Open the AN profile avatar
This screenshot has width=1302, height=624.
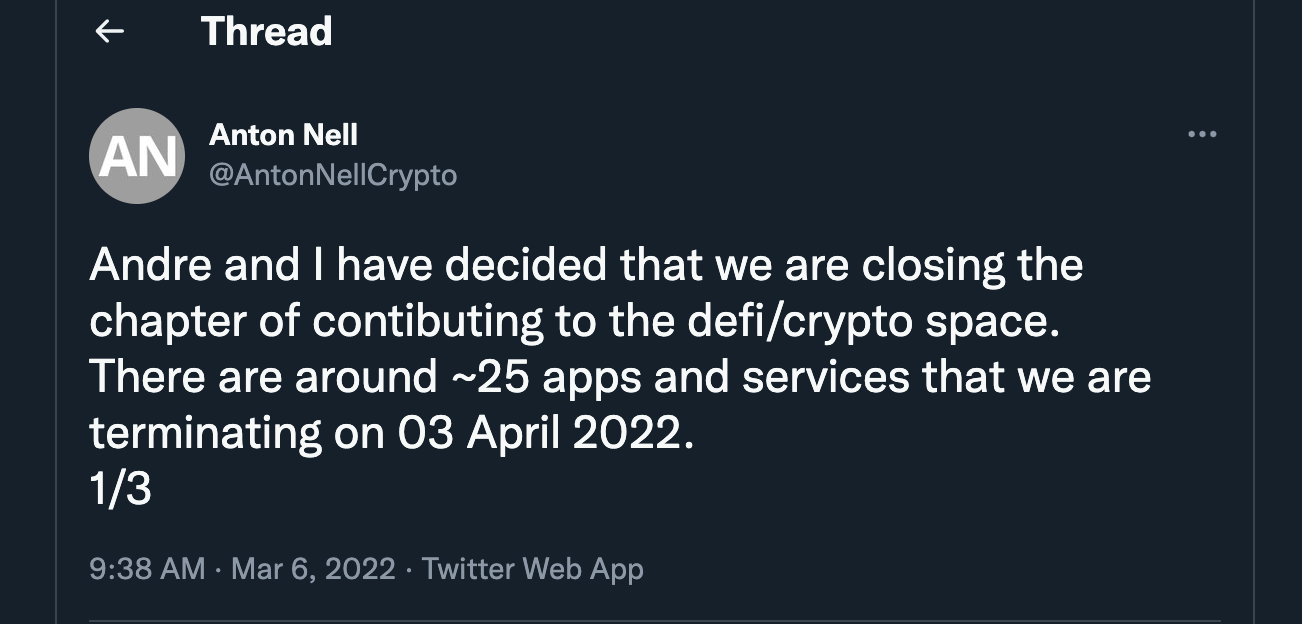click(x=137, y=156)
